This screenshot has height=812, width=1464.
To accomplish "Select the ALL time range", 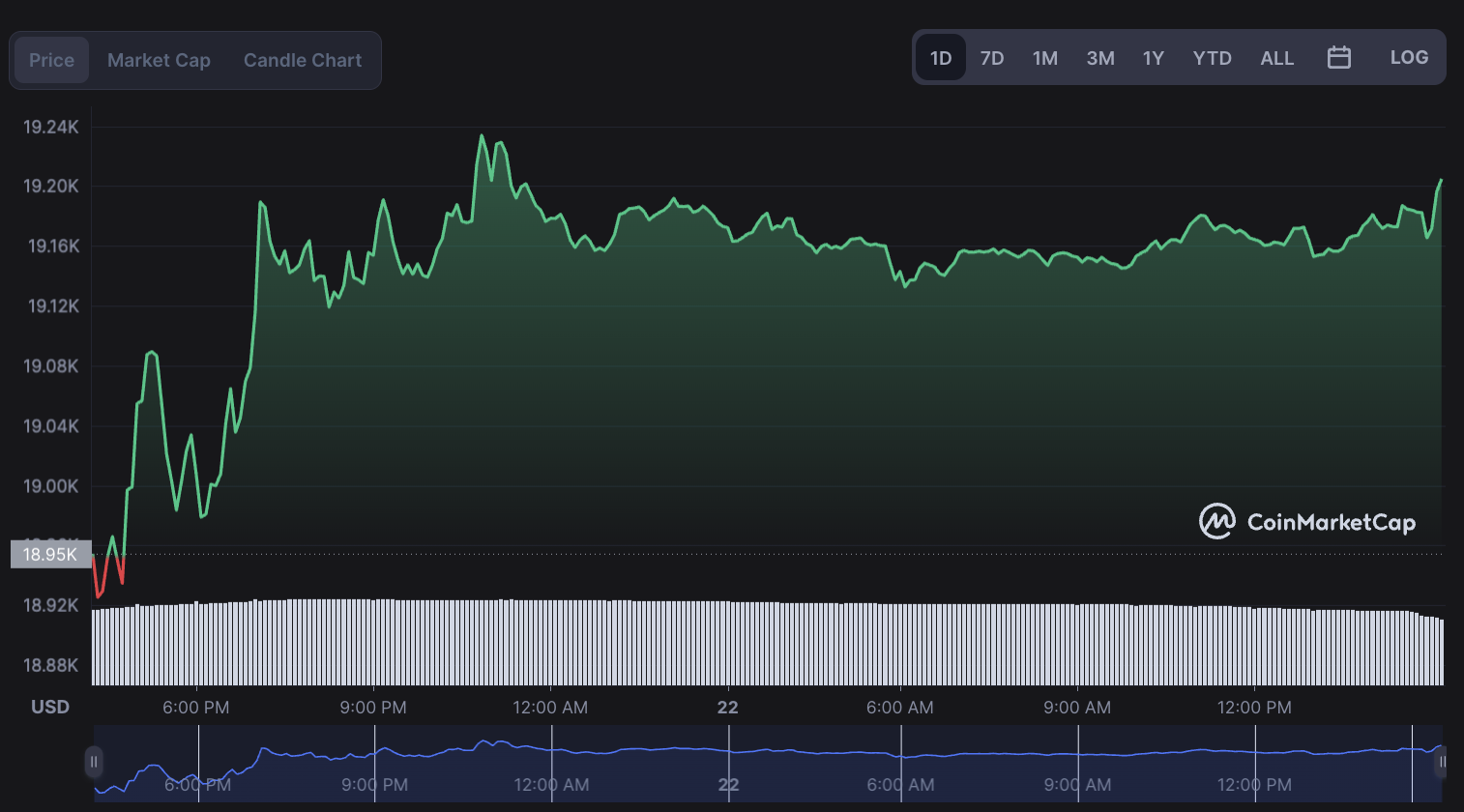I will pyautogui.click(x=1276, y=58).
